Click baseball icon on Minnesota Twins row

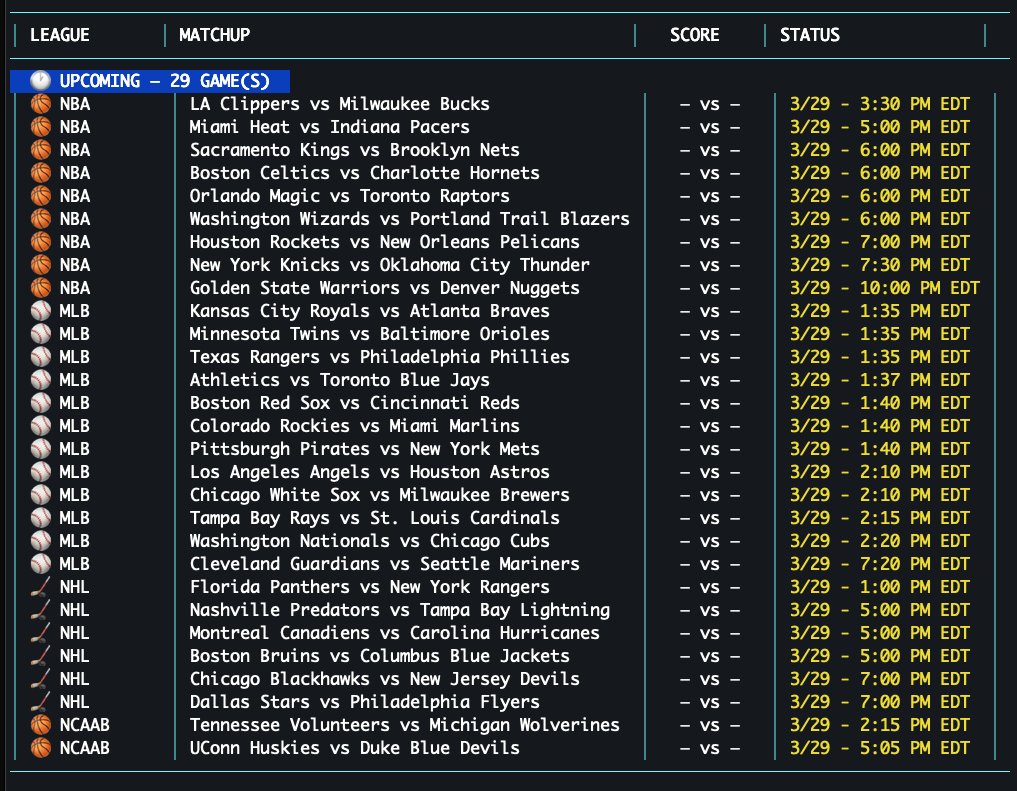40,334
